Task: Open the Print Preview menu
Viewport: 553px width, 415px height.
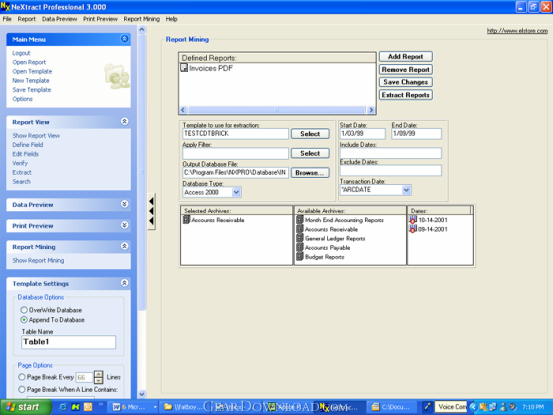Action: (100, 19)
